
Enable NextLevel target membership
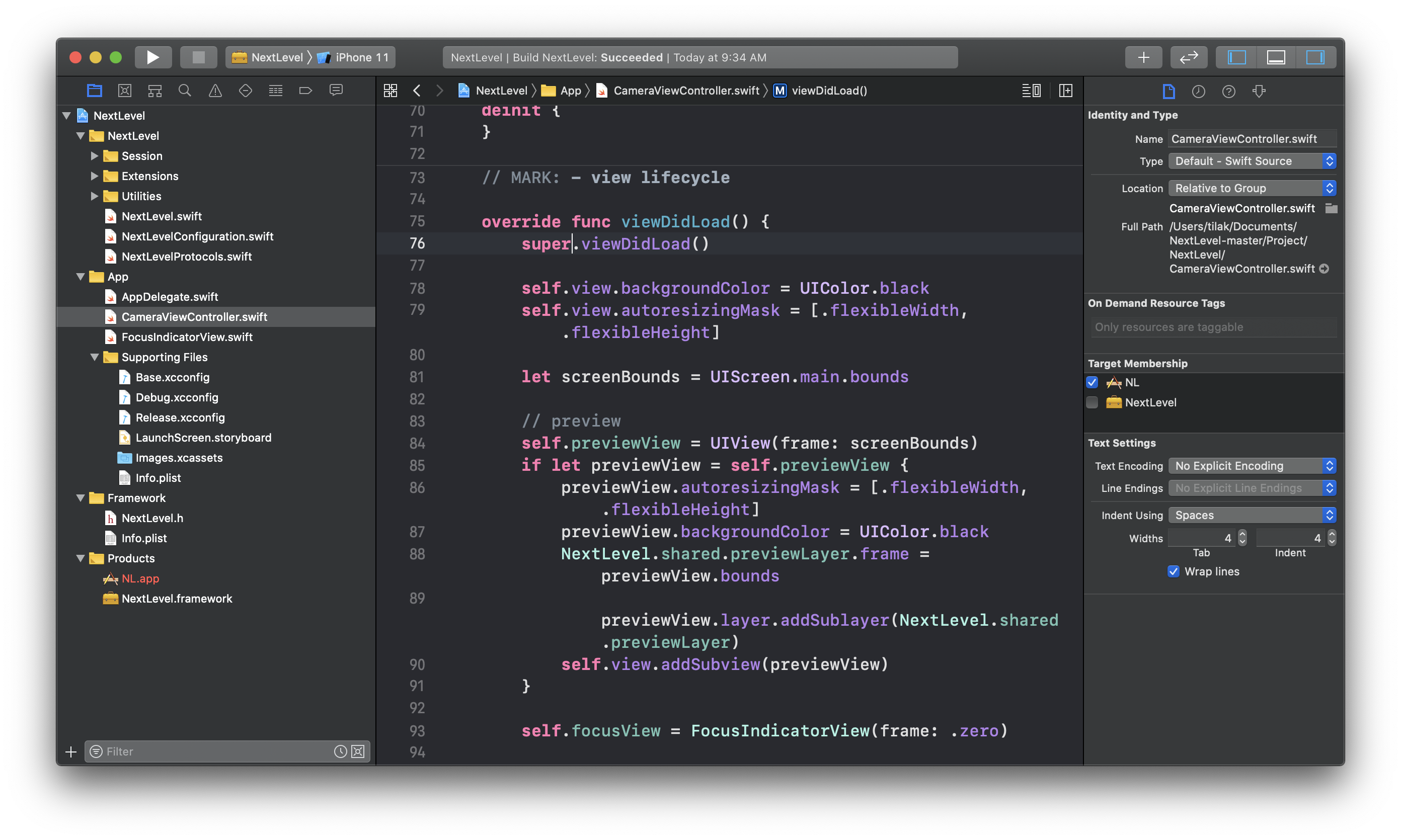click(1093, 402)
